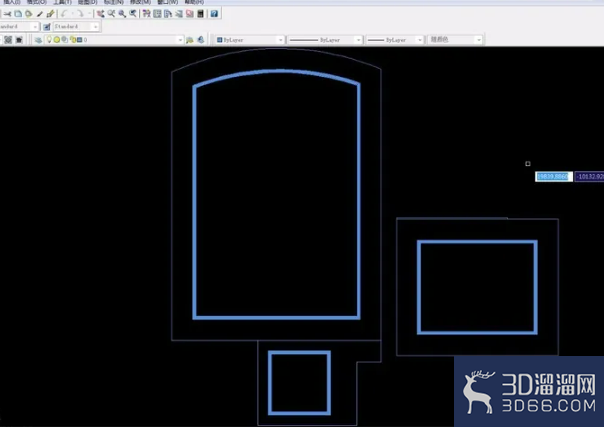Click the Redo arrow icon
Image resolution: width=604 pixels, height=427 pixels.
[80, 14]
